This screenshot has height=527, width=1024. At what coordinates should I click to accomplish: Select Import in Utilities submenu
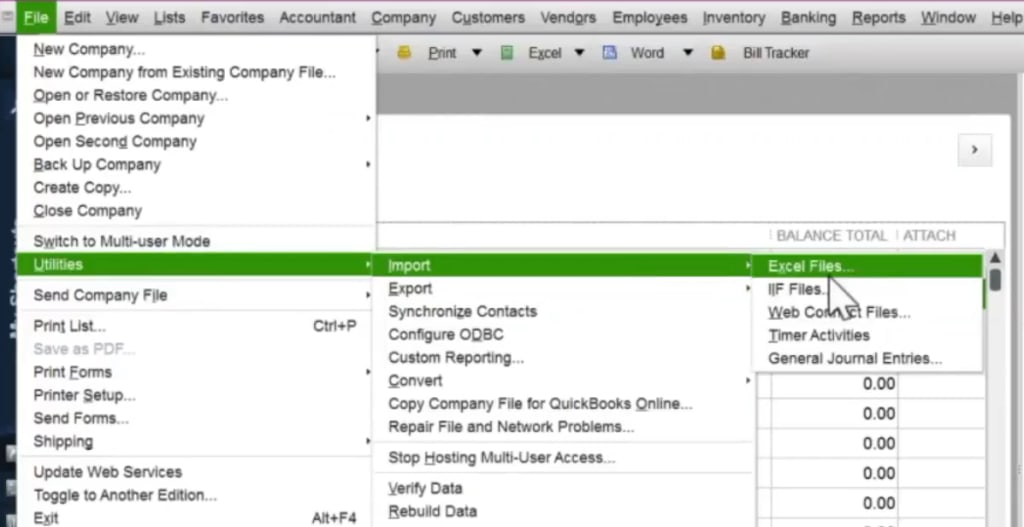pyautogui.click(x=562, y=265)
